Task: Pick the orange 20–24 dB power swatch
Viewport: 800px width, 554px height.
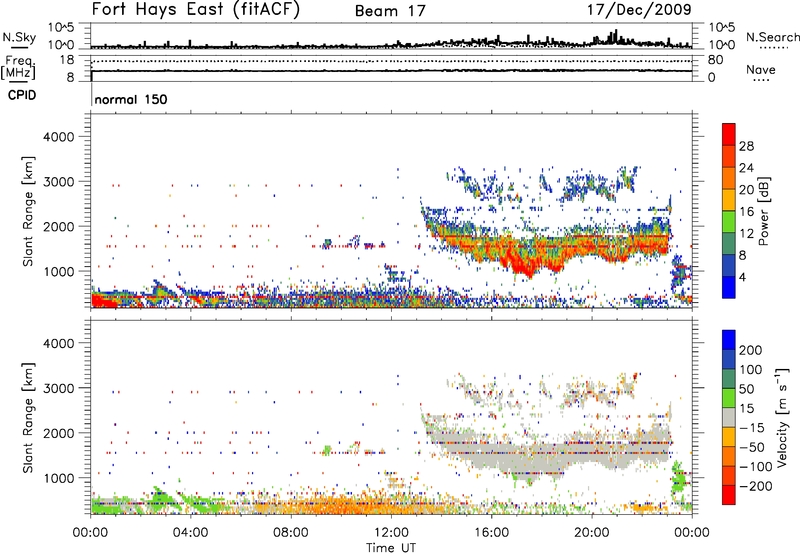Action: tap(729, 178)
